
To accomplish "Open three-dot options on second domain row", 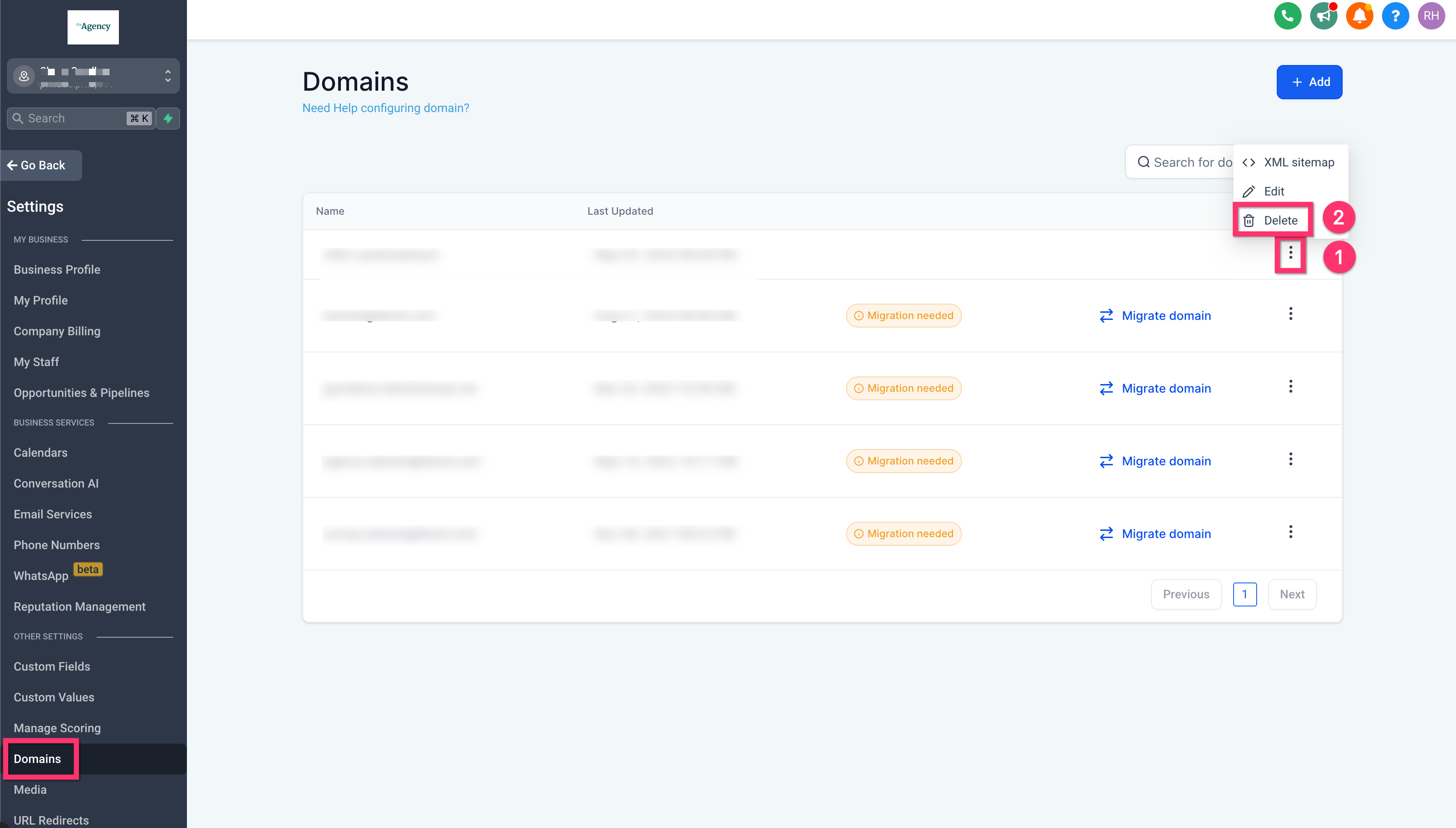I will click(1290, 314).
